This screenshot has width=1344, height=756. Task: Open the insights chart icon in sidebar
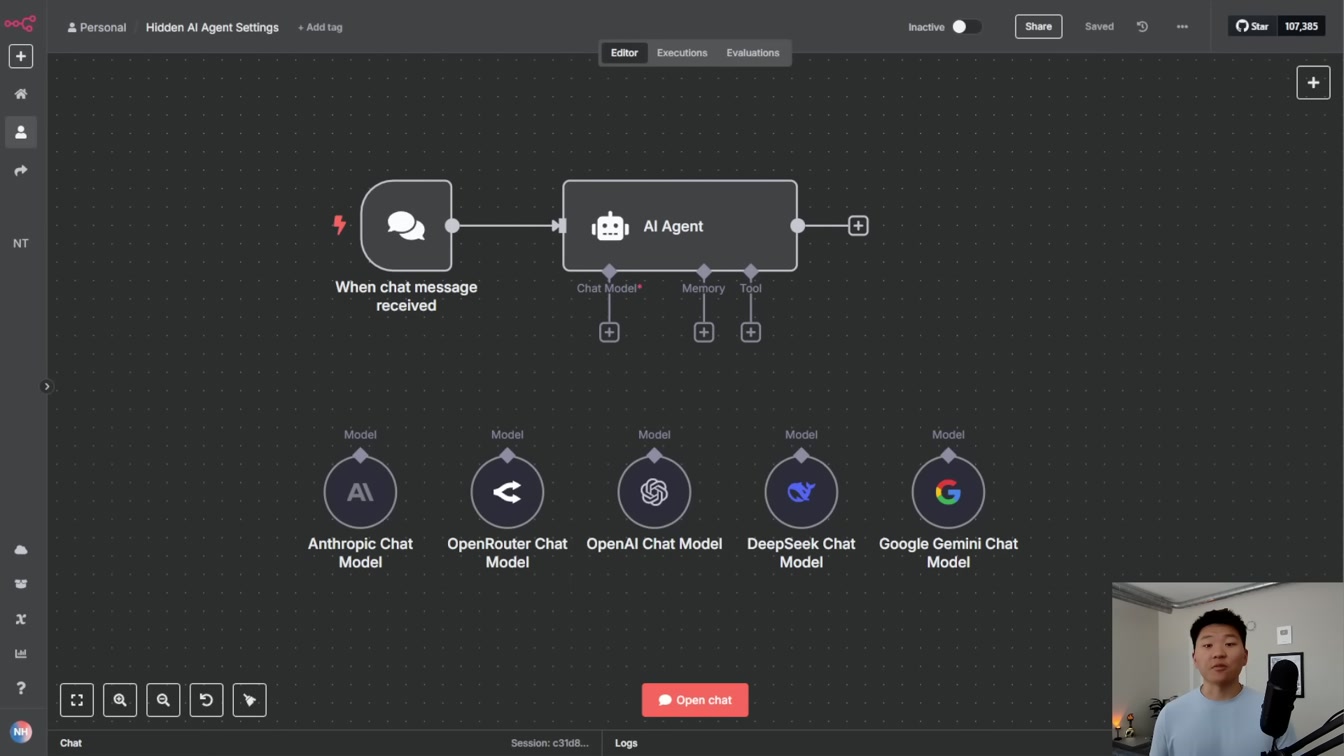tap(21, 654)
